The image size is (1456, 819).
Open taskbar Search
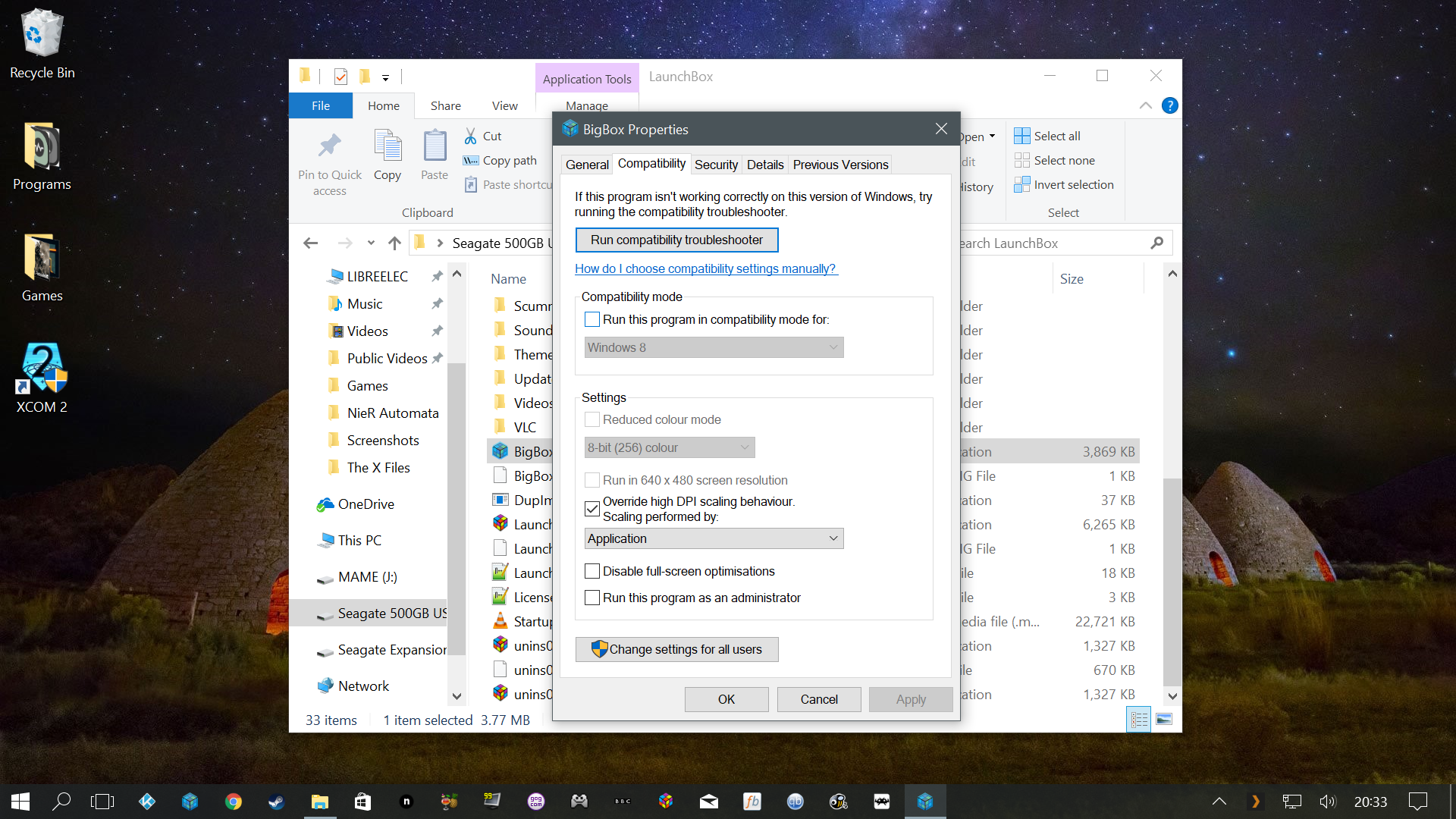coord(61,802)
